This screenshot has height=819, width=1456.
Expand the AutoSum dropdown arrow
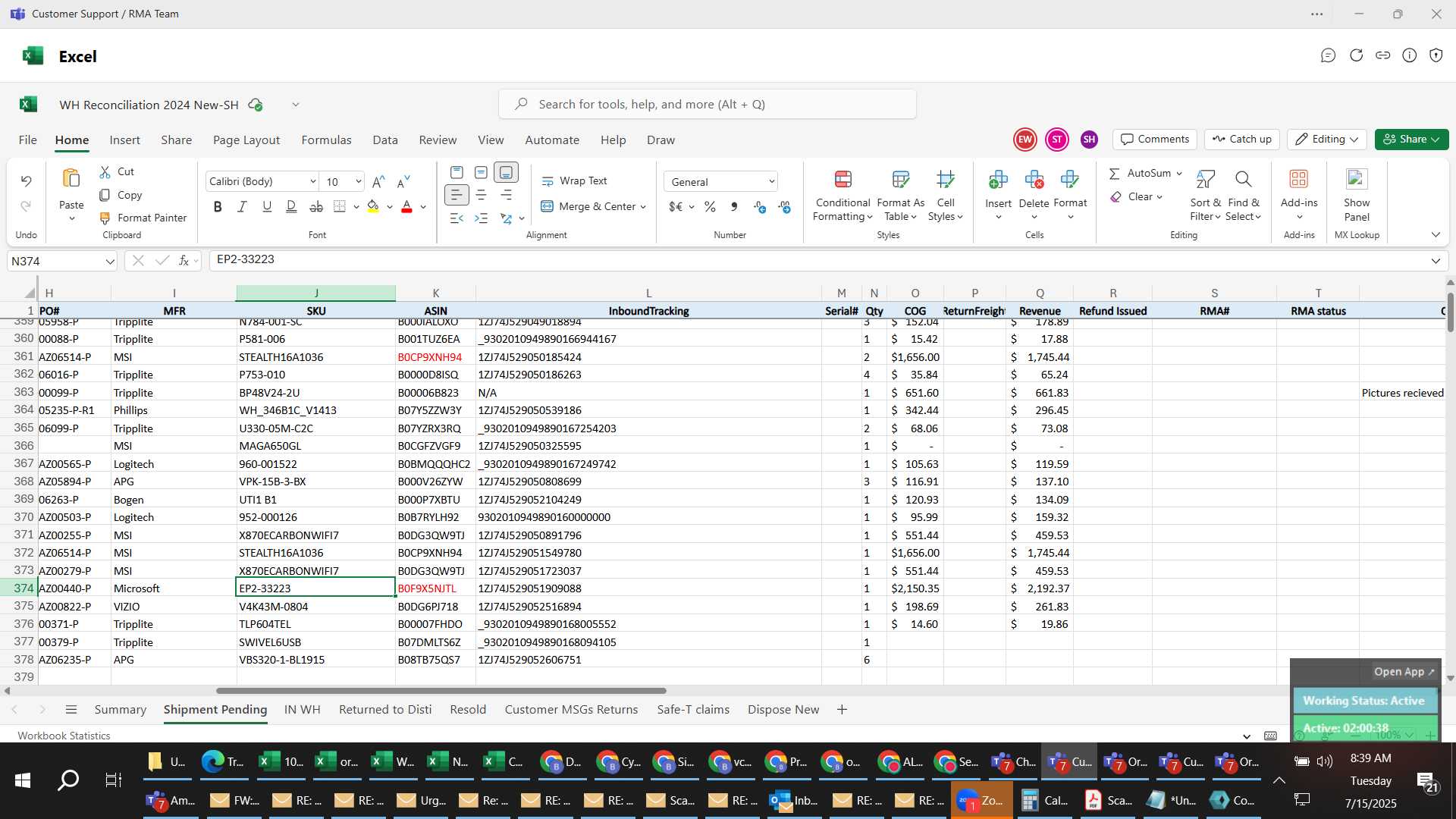click(1179, 174)
